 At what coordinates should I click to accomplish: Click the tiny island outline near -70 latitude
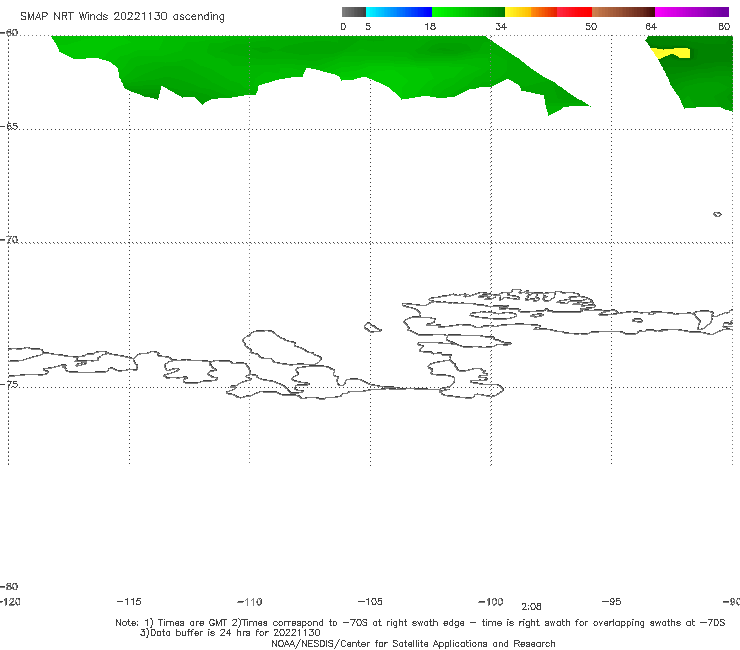717,214
